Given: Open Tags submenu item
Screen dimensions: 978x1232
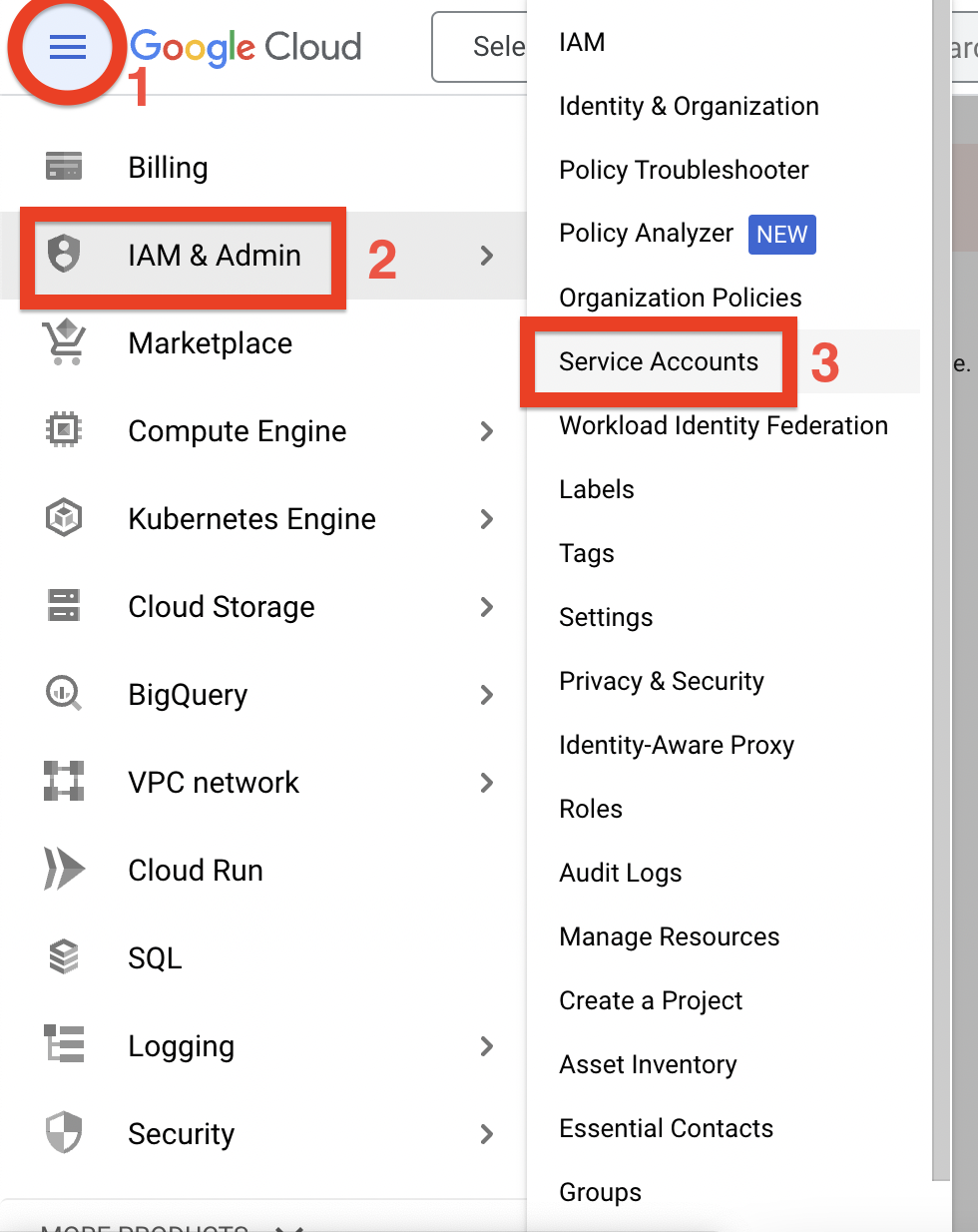Looking at the screenshot, I should point(587,553).
